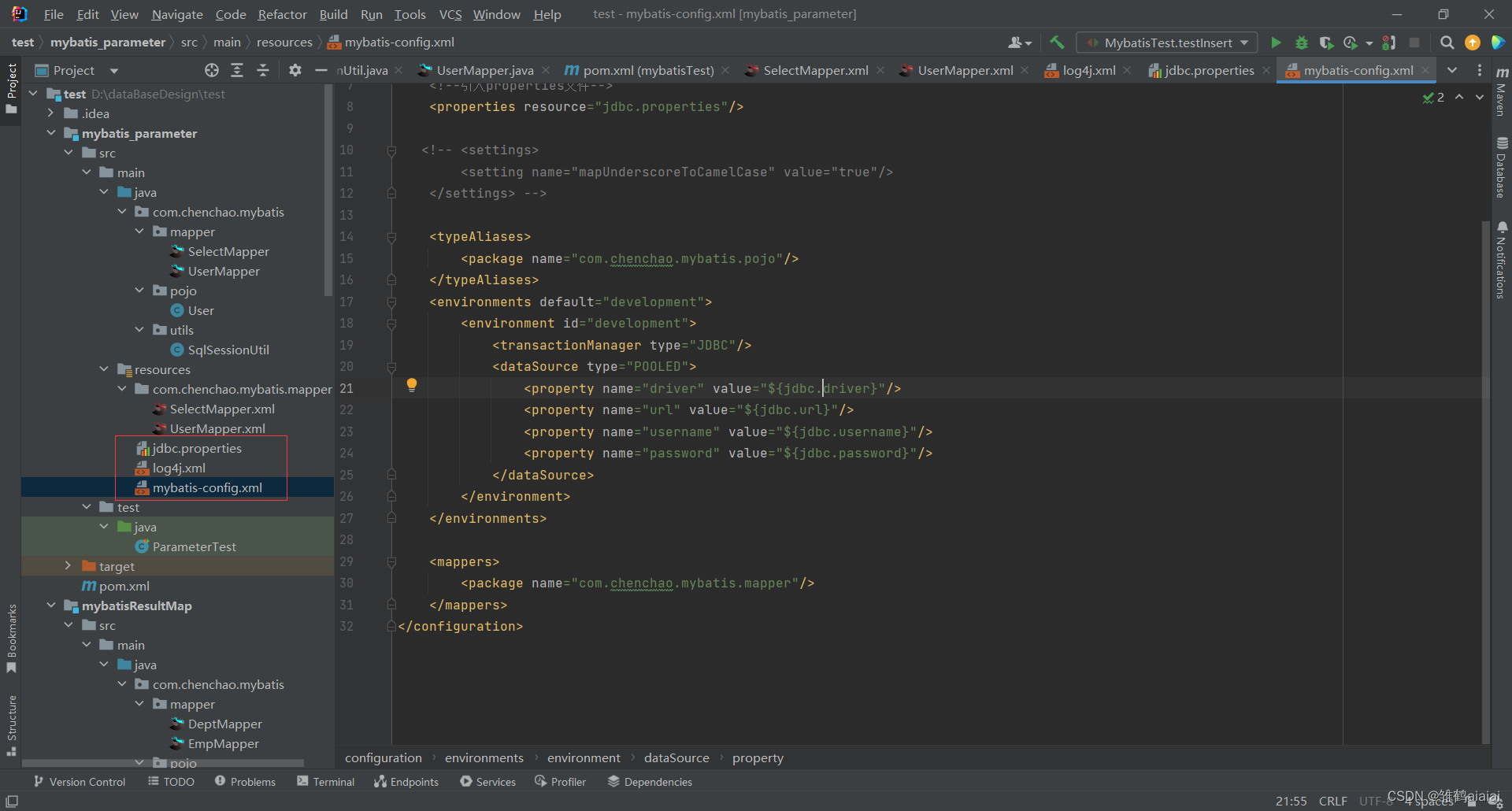Fold the dataSource block at line 20

[x=391, y=367]
